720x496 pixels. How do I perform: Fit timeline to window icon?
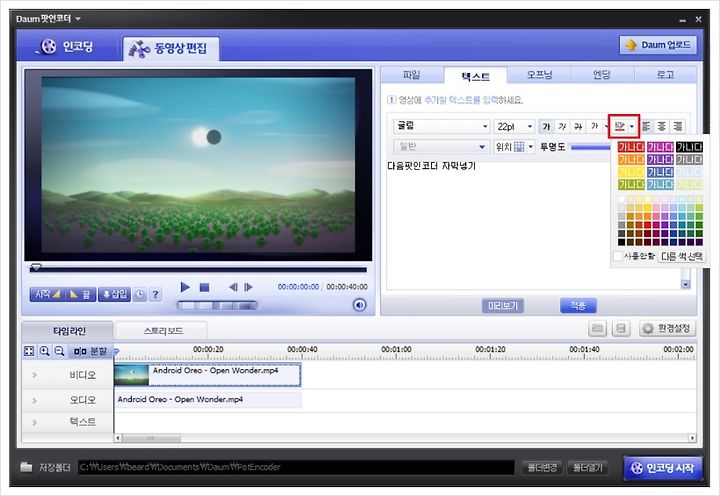(29, 351)
